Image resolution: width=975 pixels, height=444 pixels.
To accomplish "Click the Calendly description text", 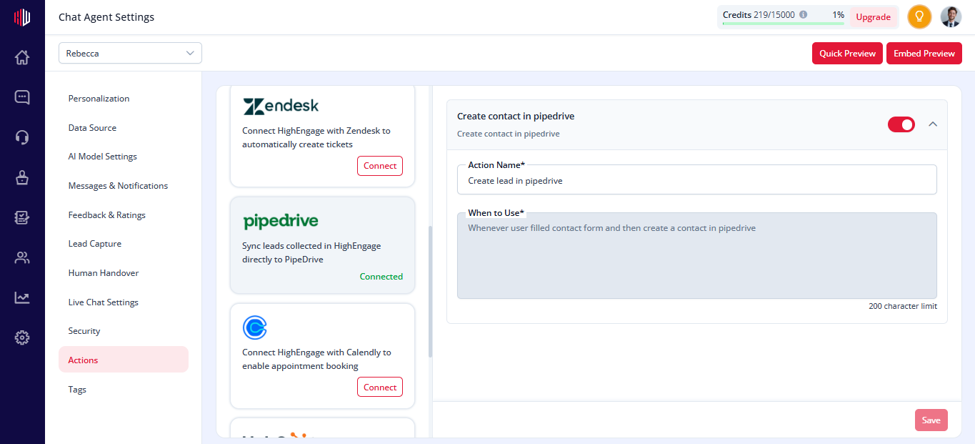I will [x=317, y=359].
